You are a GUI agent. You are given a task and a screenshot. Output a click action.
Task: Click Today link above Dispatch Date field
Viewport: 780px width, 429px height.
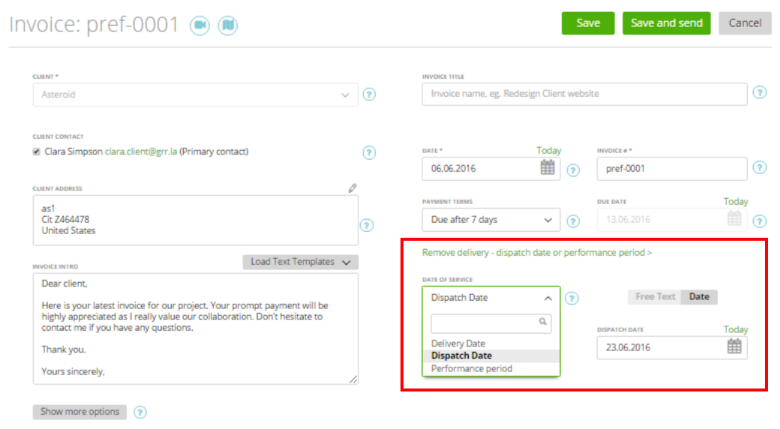[x=736, y=329]
